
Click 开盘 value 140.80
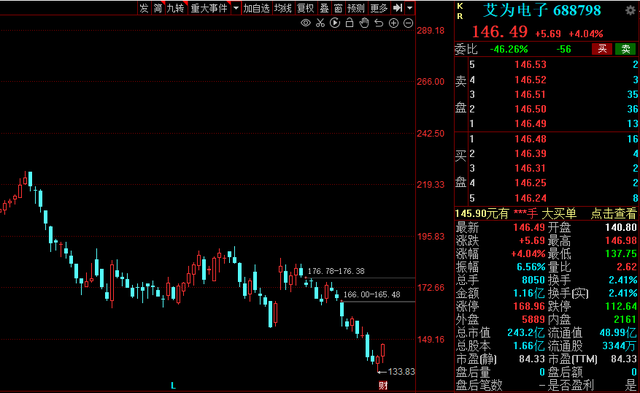(x=620, y=227)
